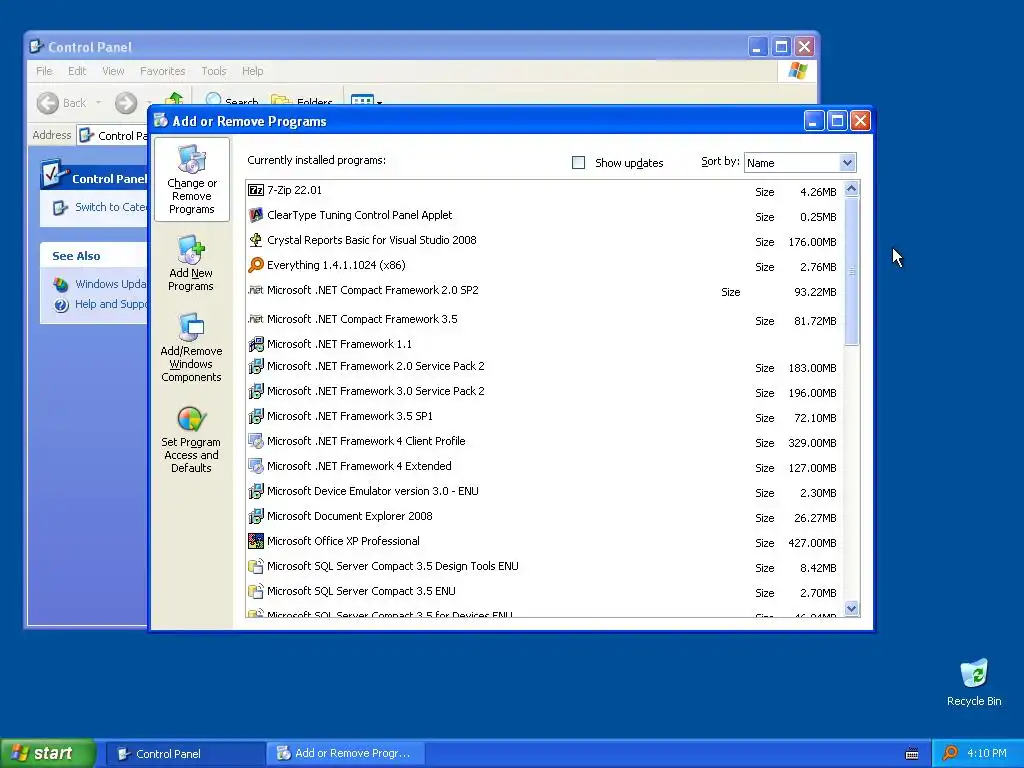Open the File menu in Control Panel
The image size is (1024, 768).
pyautogui.click(x=44, y=71)
